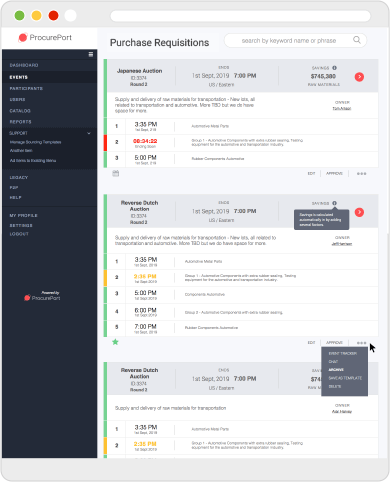Image resolution: width=390 pixels, height=482 pixels.
Task: Click the green star icon
Action: coord(115,342)
